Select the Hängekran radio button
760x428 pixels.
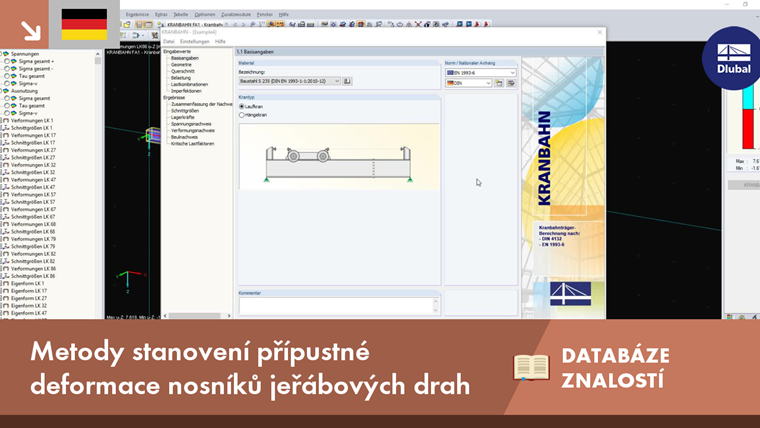coord(242,115)
